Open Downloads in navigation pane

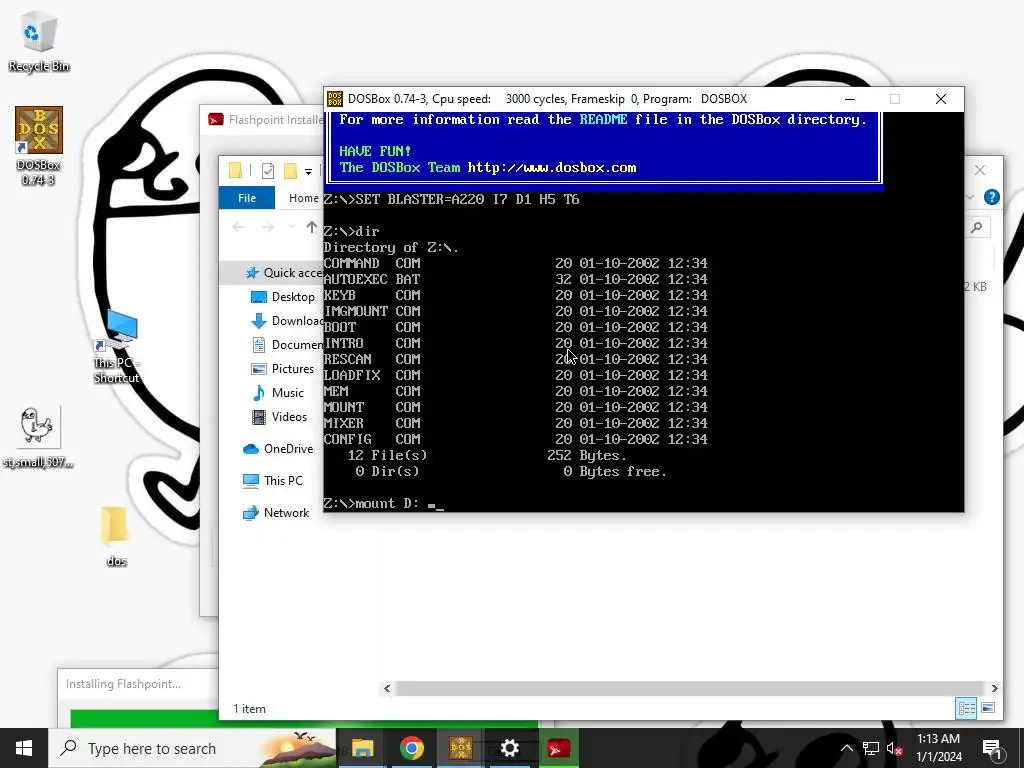pos(287,321)
